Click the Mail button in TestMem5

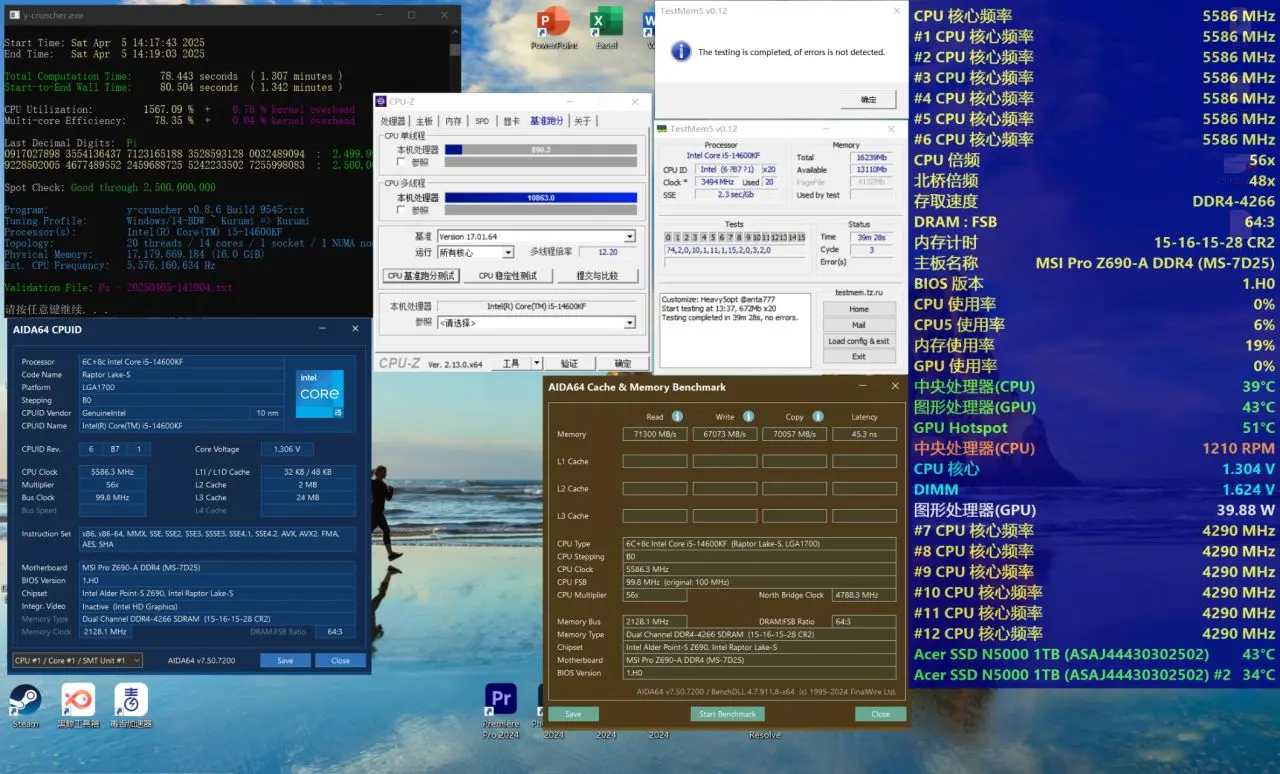tap(859, 325)
